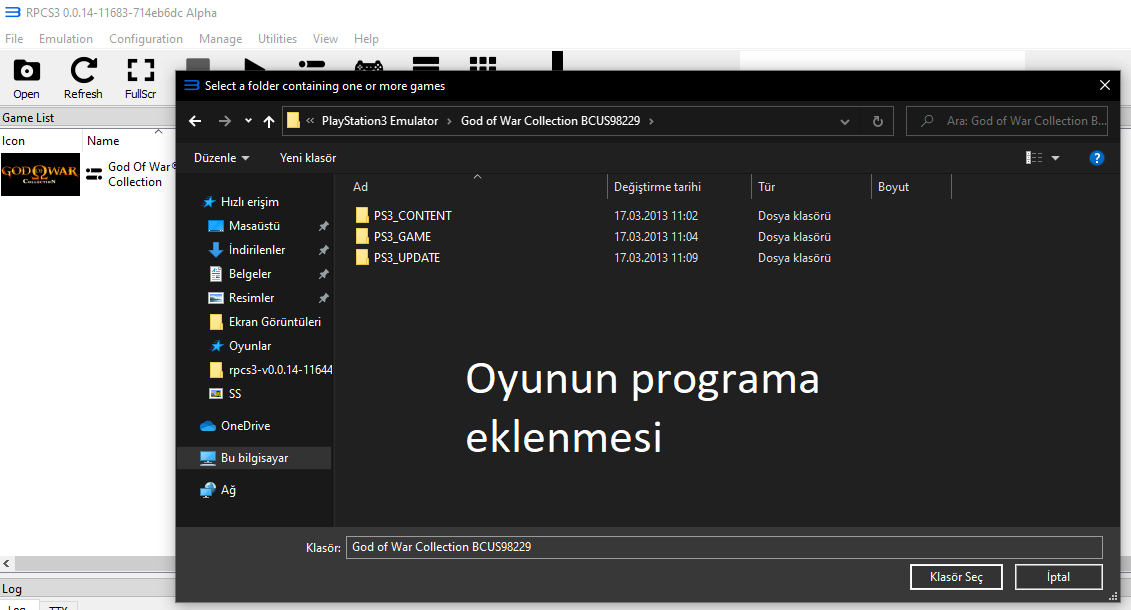Select the PS3_CONTENT folder
Viewport: 1131px width, 610px height.
pyautogui.click(x=403, y=216)
